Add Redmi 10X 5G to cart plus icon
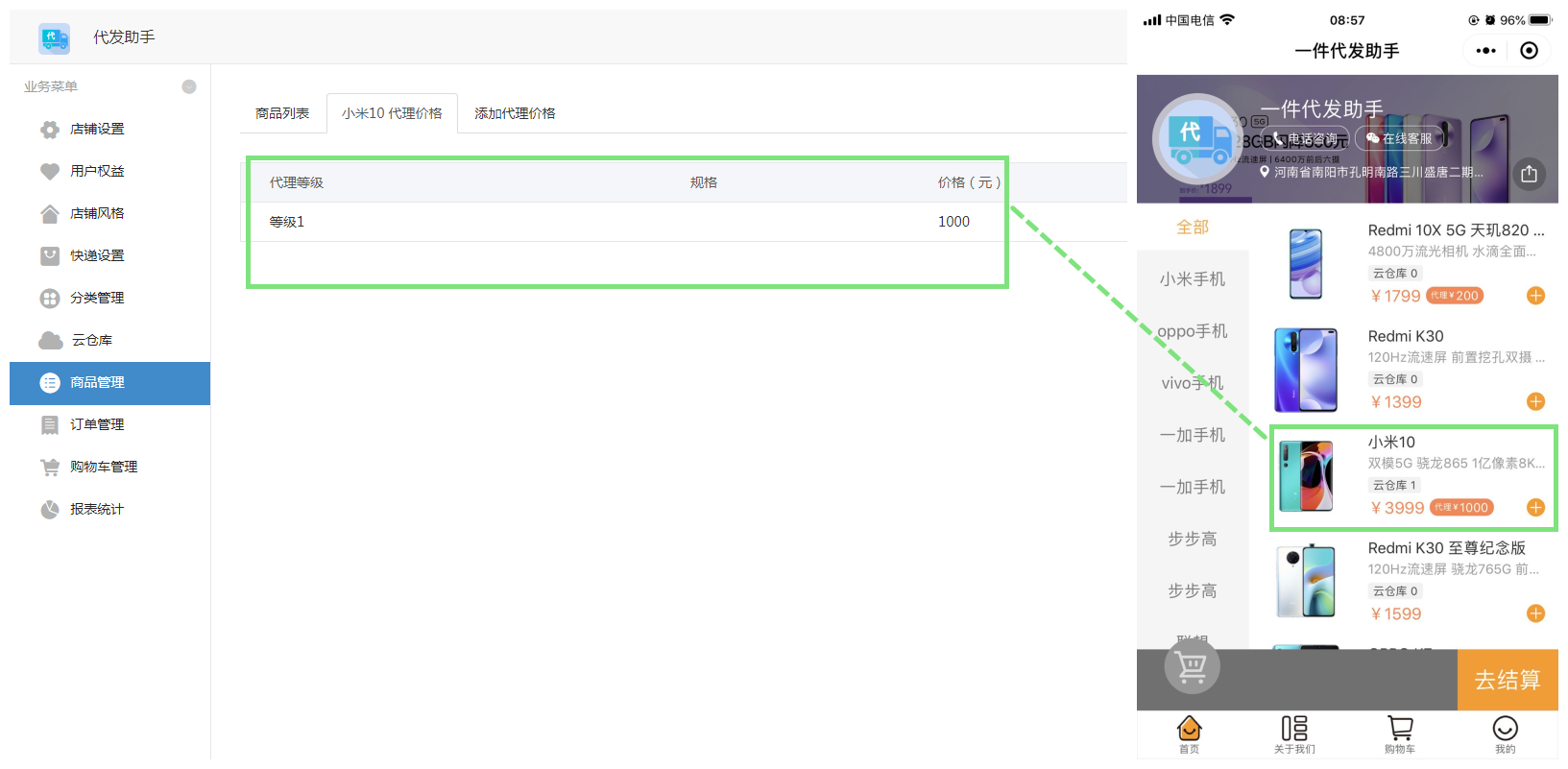This screenshot has height=769, width=1568. coord(1536,296)
